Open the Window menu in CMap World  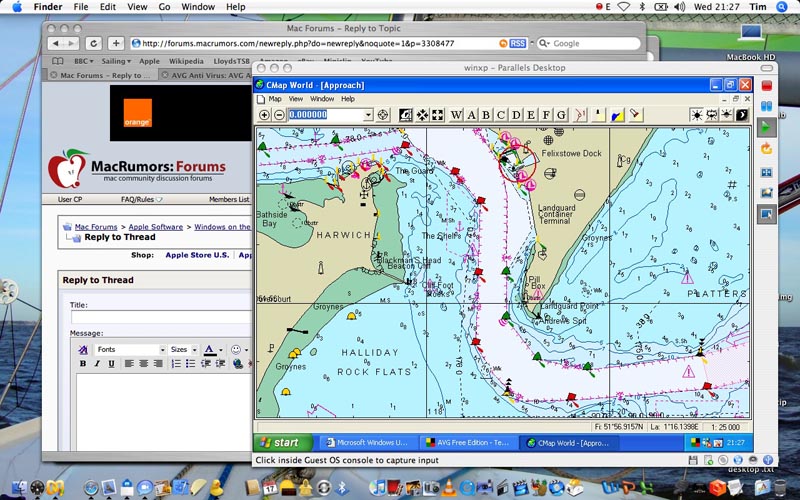coord(322,99)
